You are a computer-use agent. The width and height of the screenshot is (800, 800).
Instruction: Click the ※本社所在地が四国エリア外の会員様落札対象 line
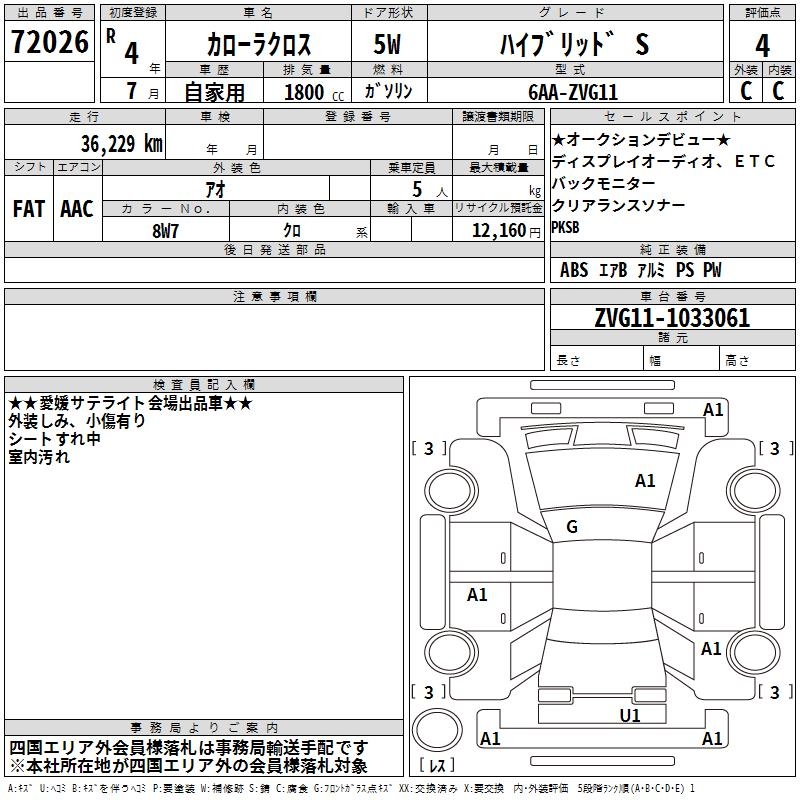coord(188,766)
